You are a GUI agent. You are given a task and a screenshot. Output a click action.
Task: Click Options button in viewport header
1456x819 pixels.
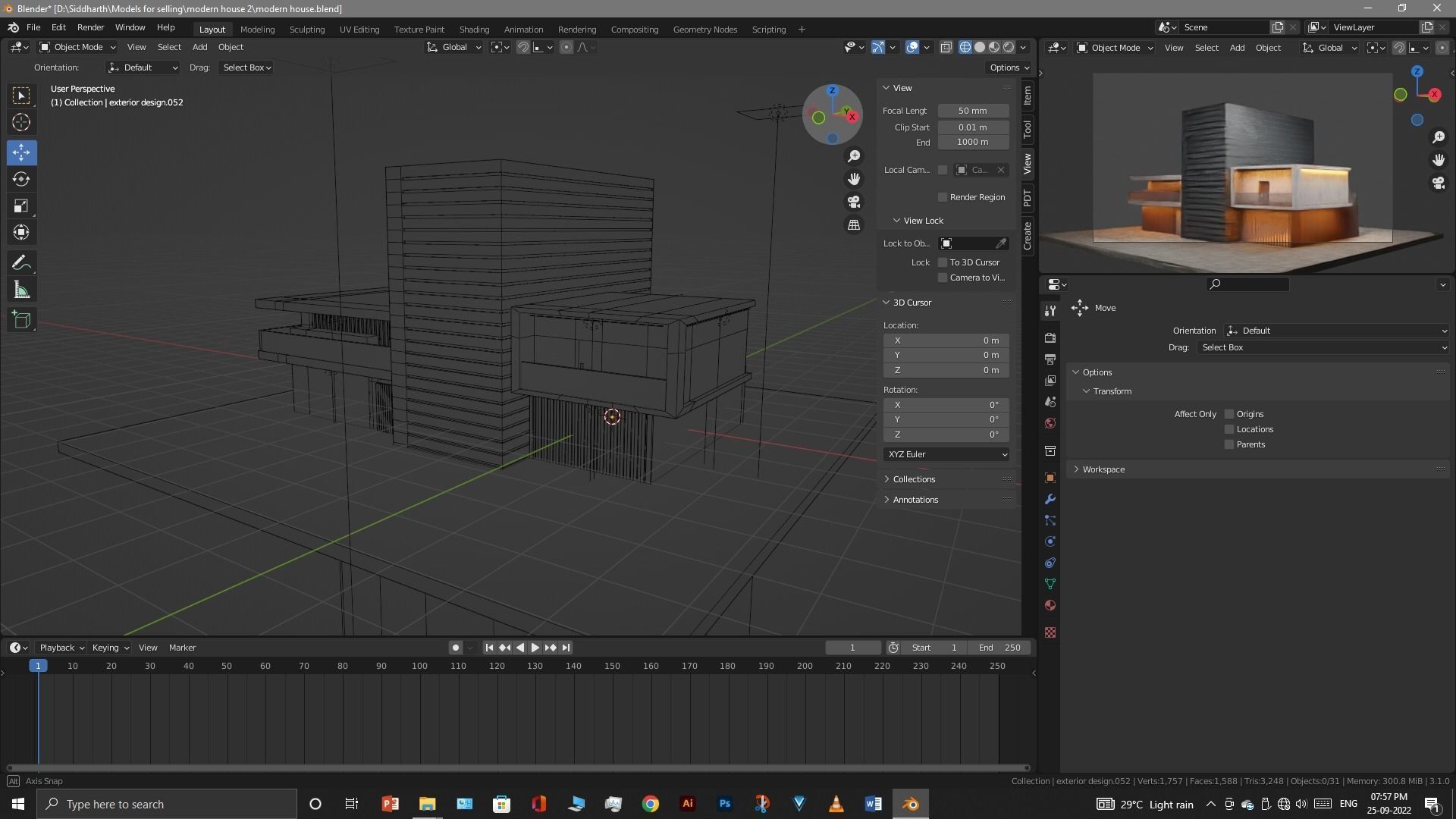(1009, 67)
